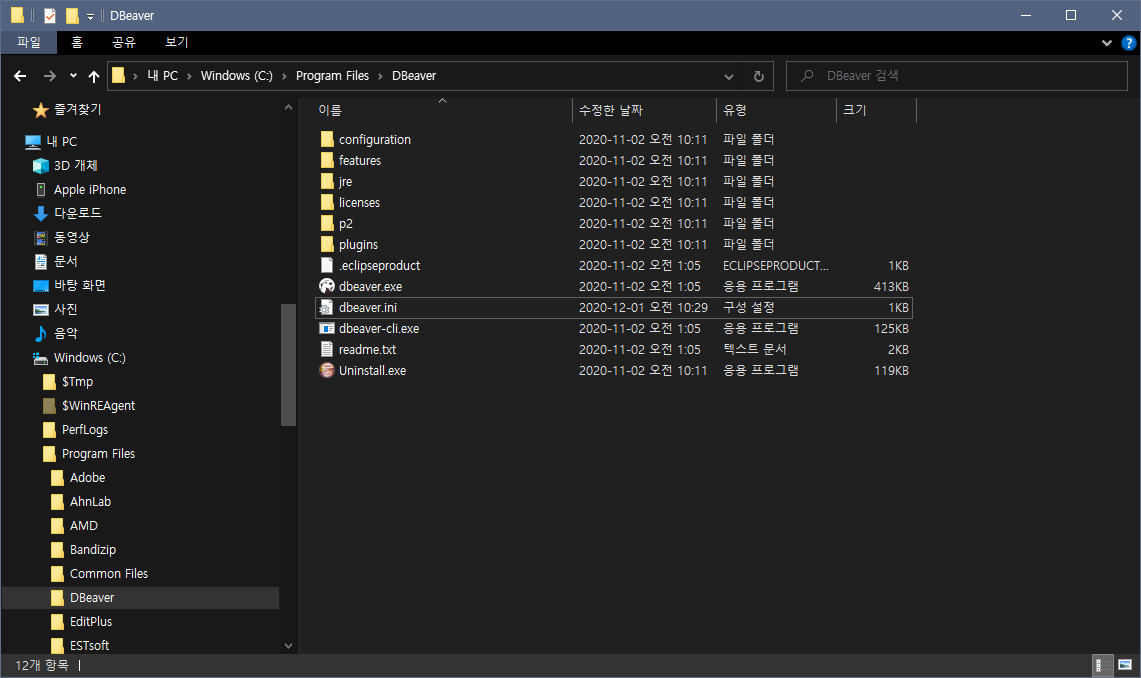Open the 공유 ribbon tab
The height and width of the screenshot is (678, 1141).
124,42
